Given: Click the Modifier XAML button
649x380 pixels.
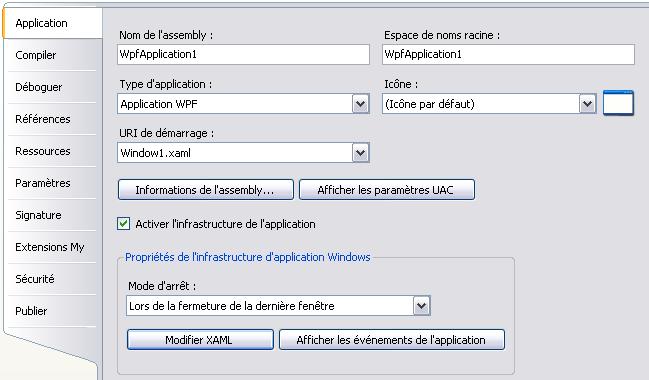Looking at the screenshot, I should click(200, 339).
